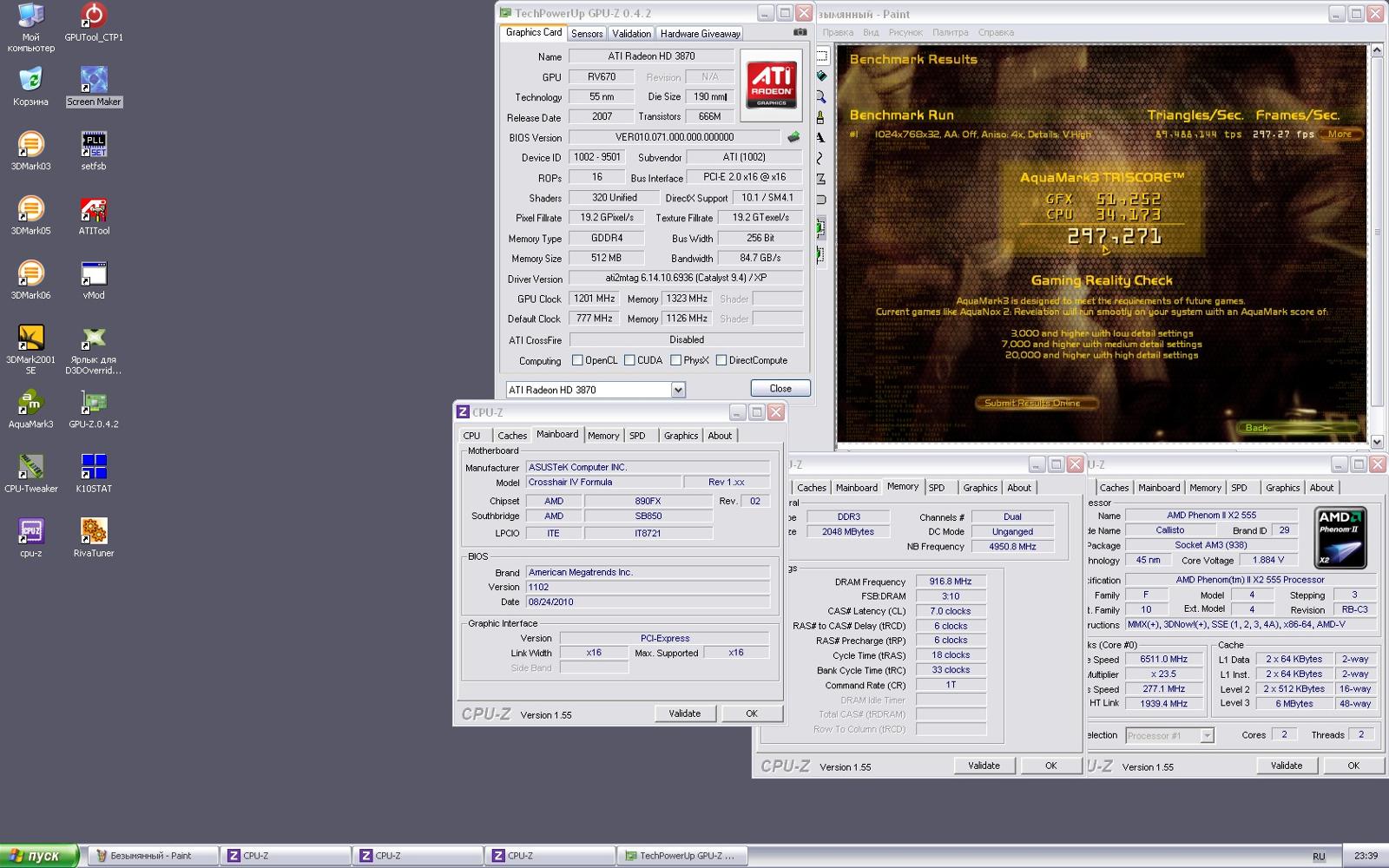The height and width of the screenshot is (868, 1389).
Task: Click the Paint vertical scrollbar up arrow
Action: [1376, 52]
